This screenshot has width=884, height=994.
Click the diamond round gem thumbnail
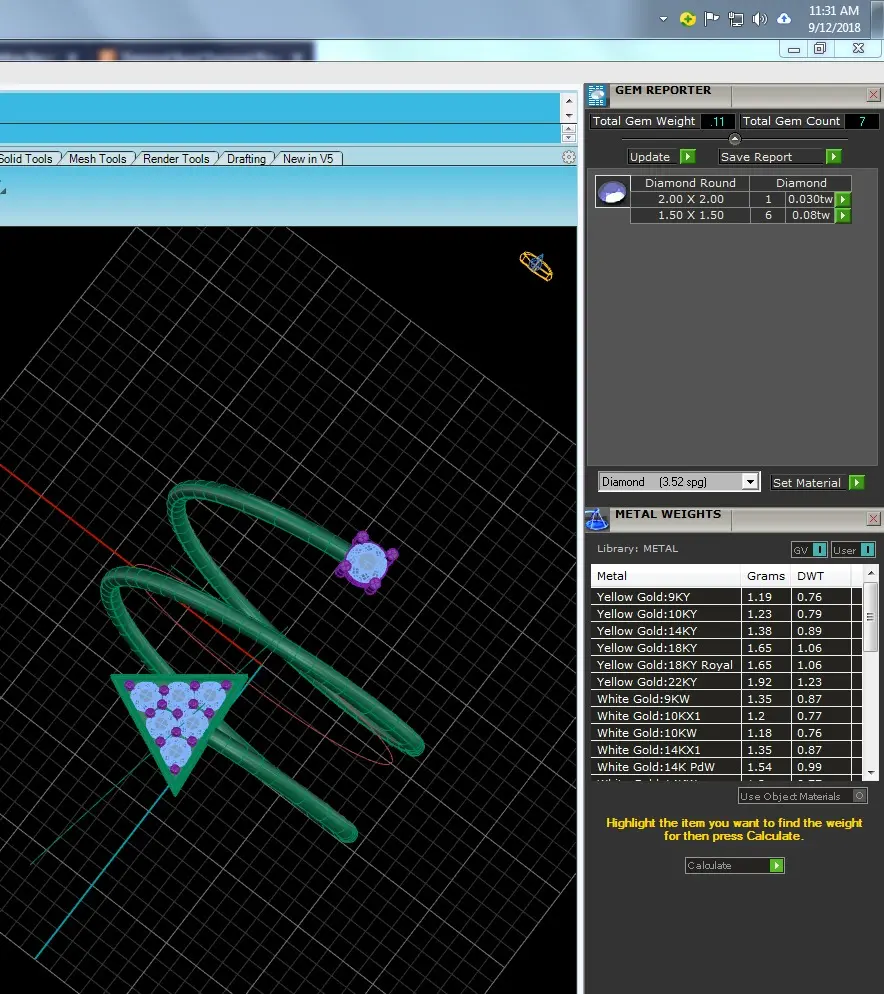(x=613, y=191)
